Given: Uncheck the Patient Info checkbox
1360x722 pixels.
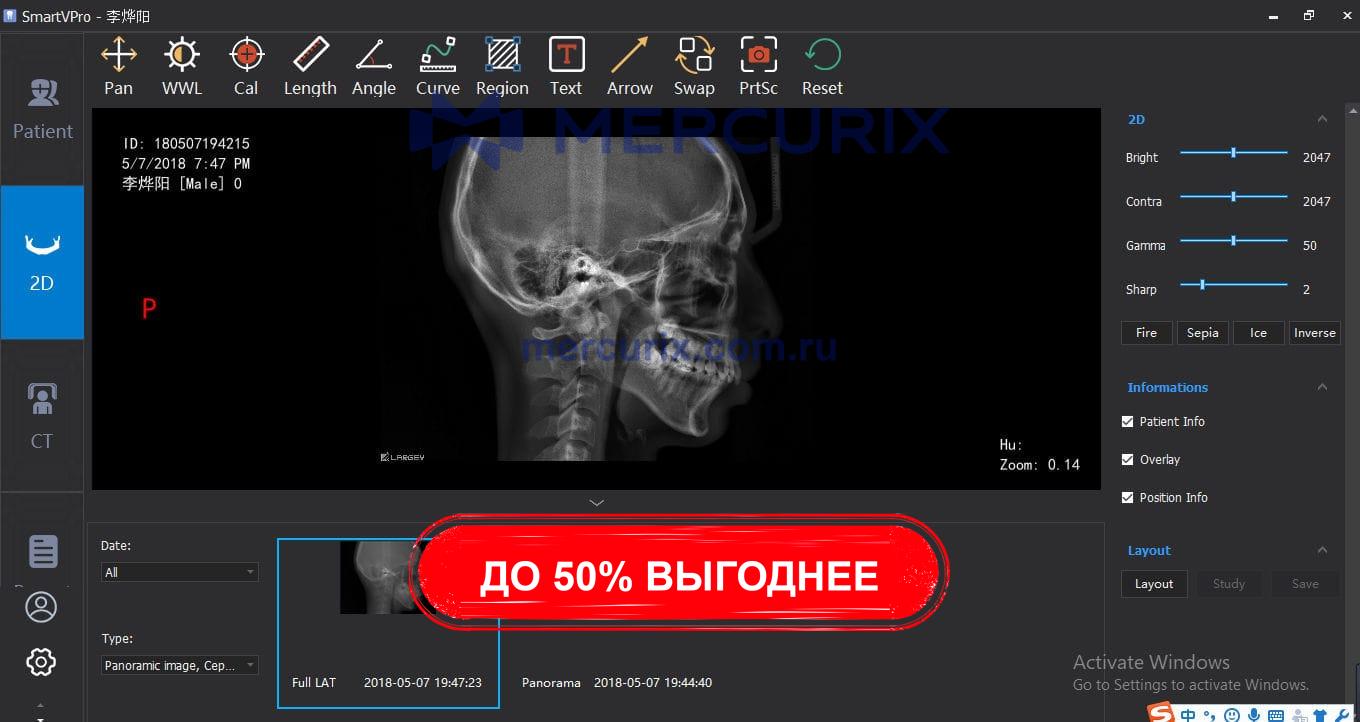Looking at the screenshot, I should pos(1128,422).
